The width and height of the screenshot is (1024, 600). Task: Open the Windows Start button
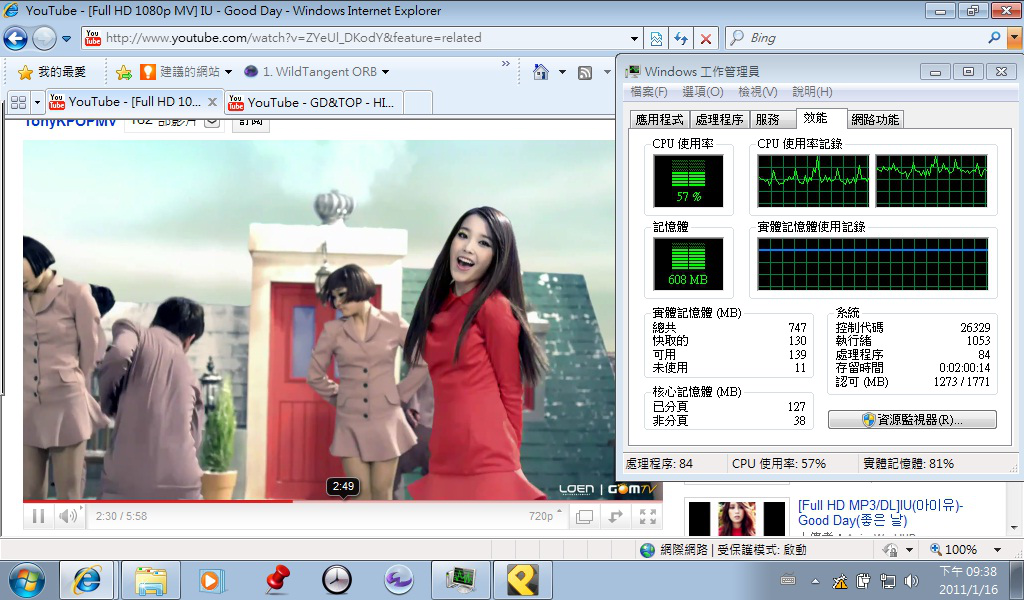pos(25,580)
